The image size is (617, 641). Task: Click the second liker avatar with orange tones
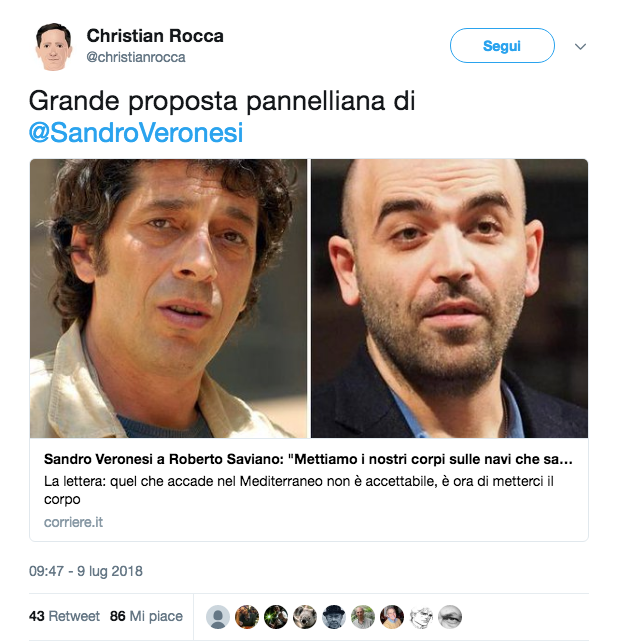(x=247, y=617)
